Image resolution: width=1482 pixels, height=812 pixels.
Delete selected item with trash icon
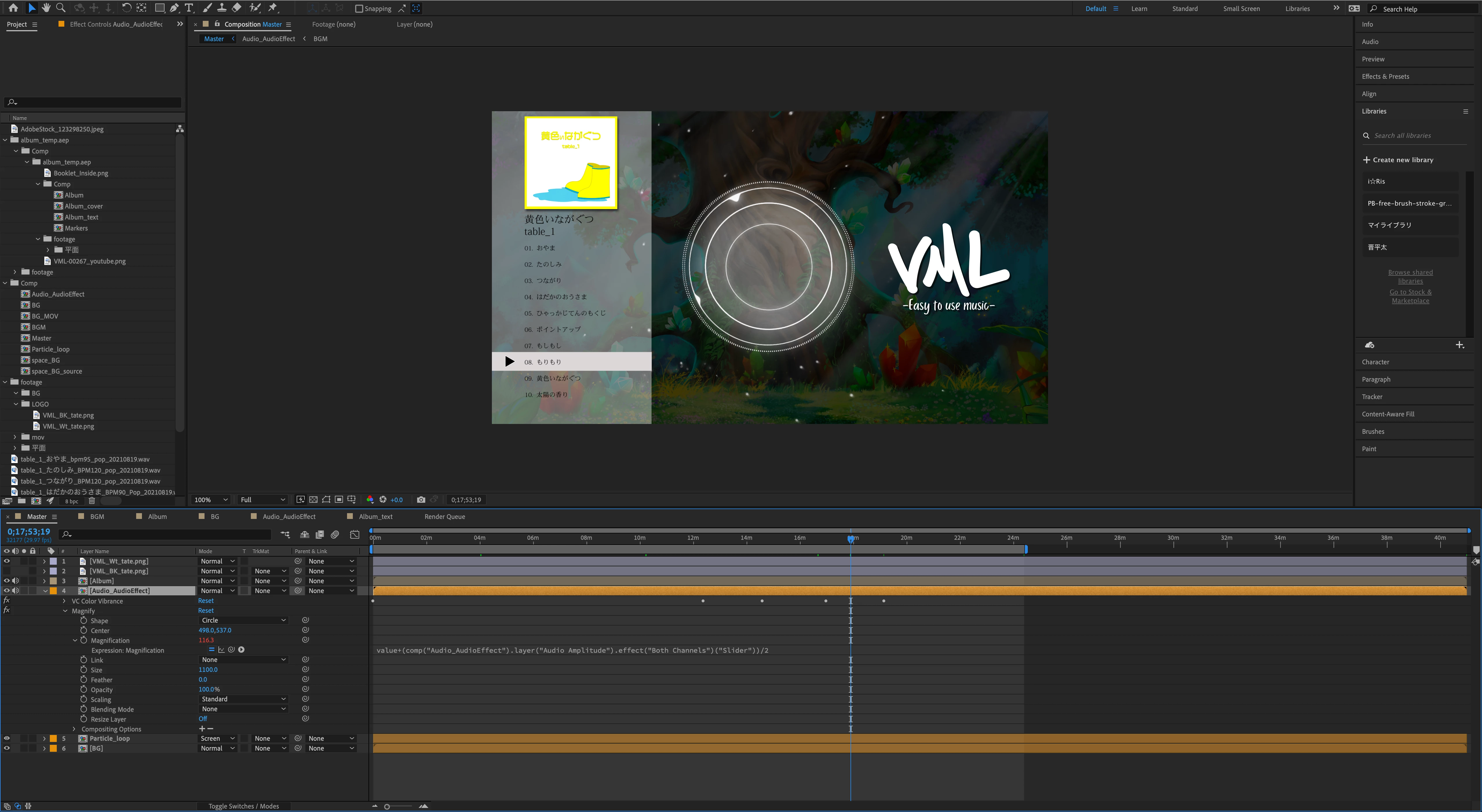[92, 501]
